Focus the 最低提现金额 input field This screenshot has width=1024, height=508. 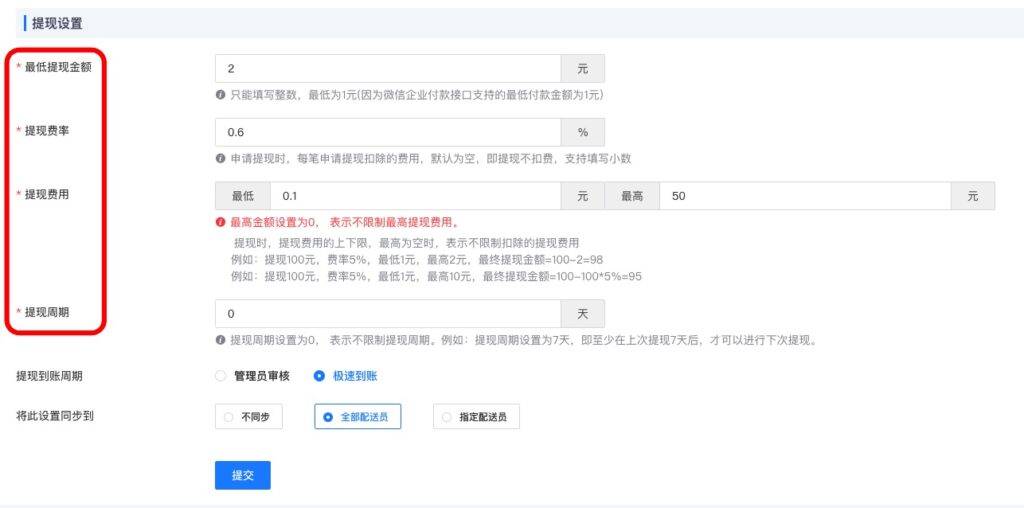pyautogui.click(x=388, y=68)
